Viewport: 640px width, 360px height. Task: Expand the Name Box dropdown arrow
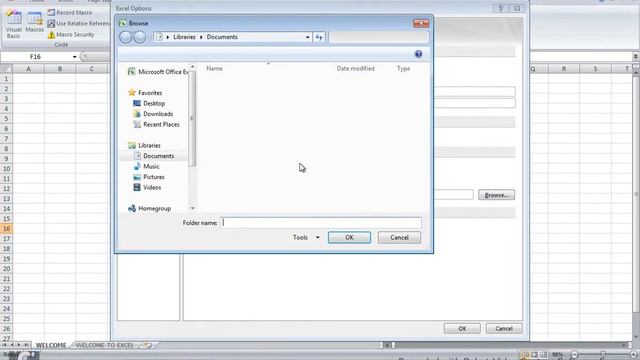[74, 57]
